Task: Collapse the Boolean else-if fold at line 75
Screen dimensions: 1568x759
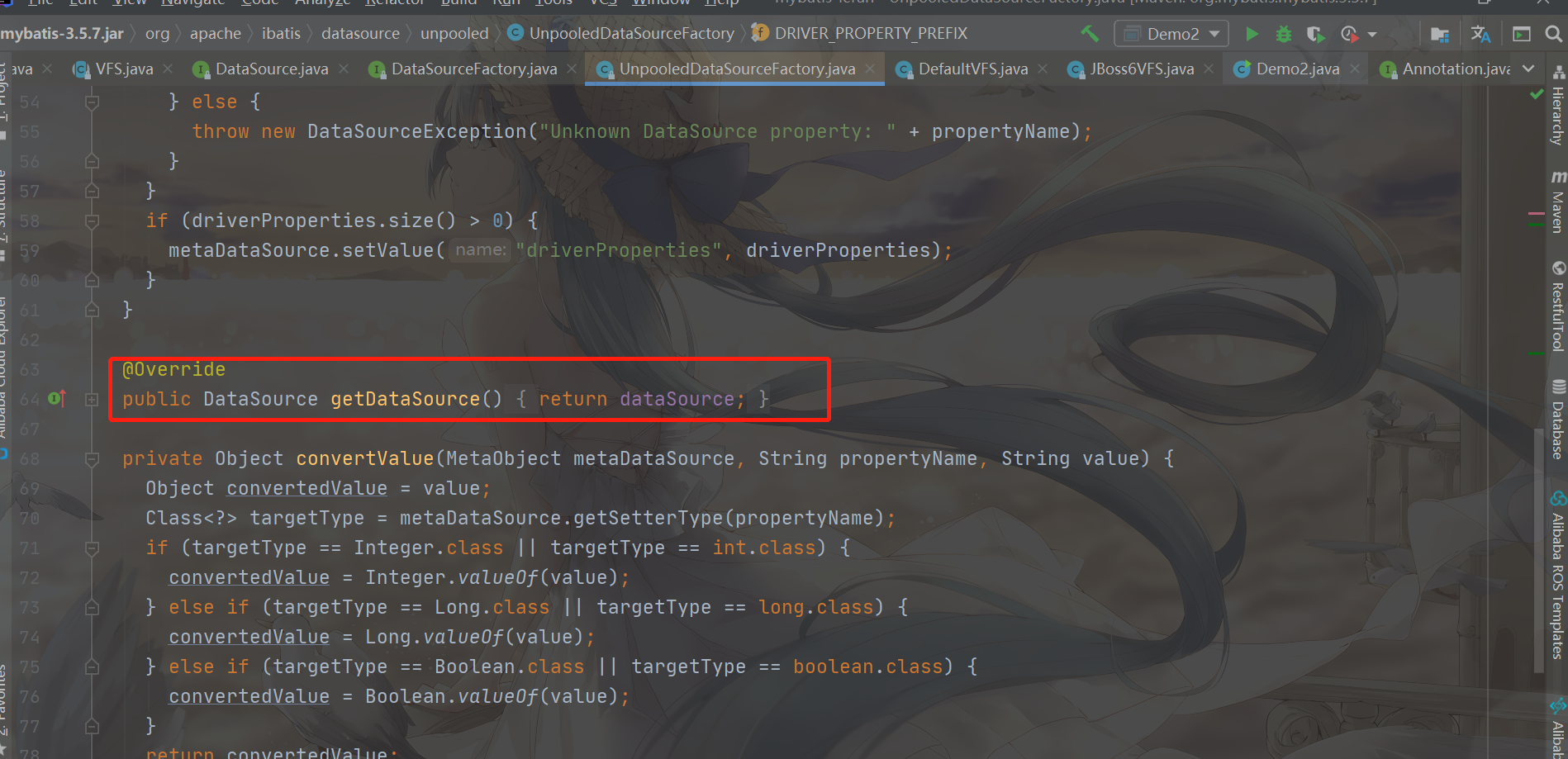Action: click(92, 667)
